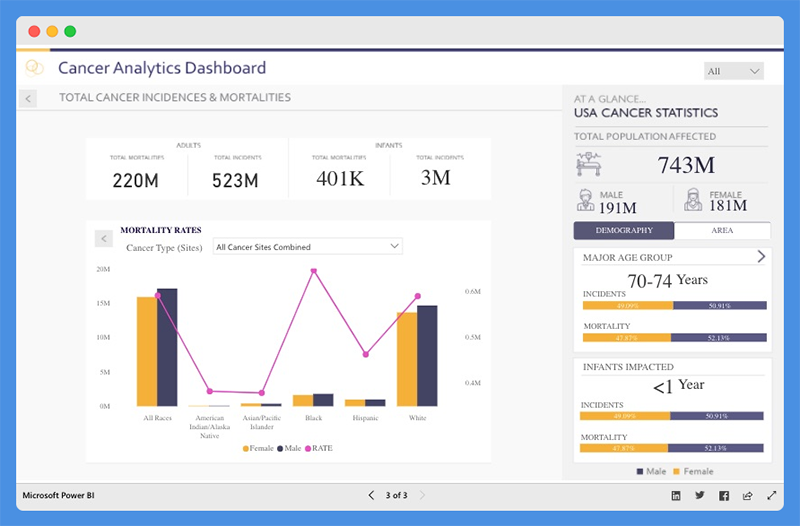Screen dimensions: 800x526
Task: Enter full screen mode
Action: [x=772, y=495]
